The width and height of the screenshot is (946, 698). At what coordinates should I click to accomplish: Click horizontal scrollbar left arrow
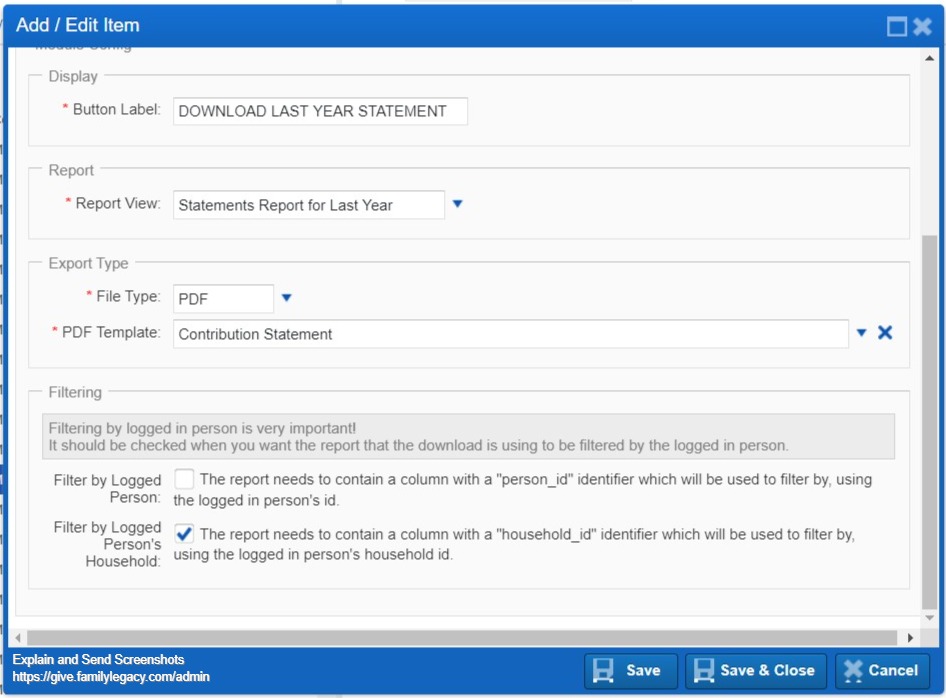(x=18, y=638)
